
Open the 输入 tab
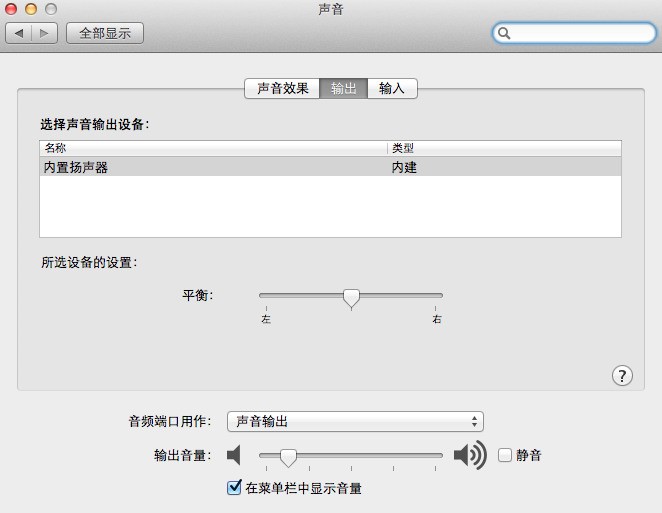click(392, 88)
